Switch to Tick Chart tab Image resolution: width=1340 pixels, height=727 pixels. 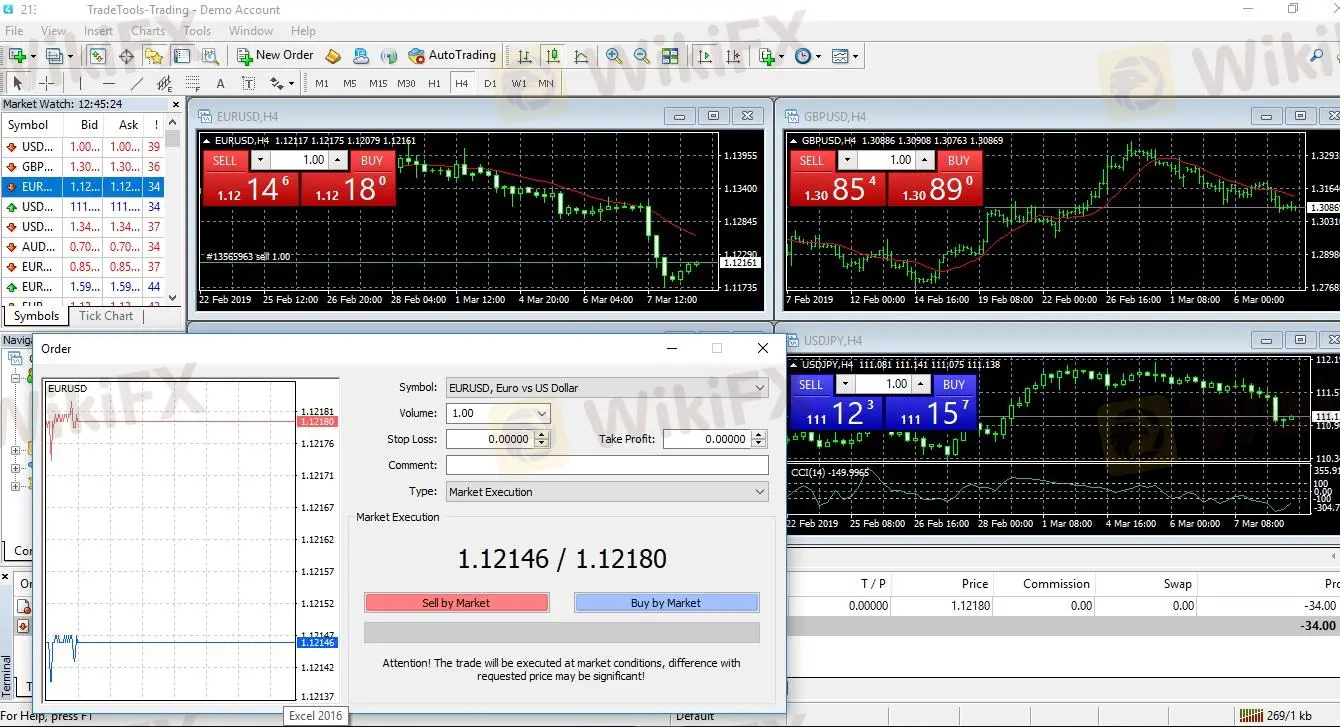tap(106, 316)
